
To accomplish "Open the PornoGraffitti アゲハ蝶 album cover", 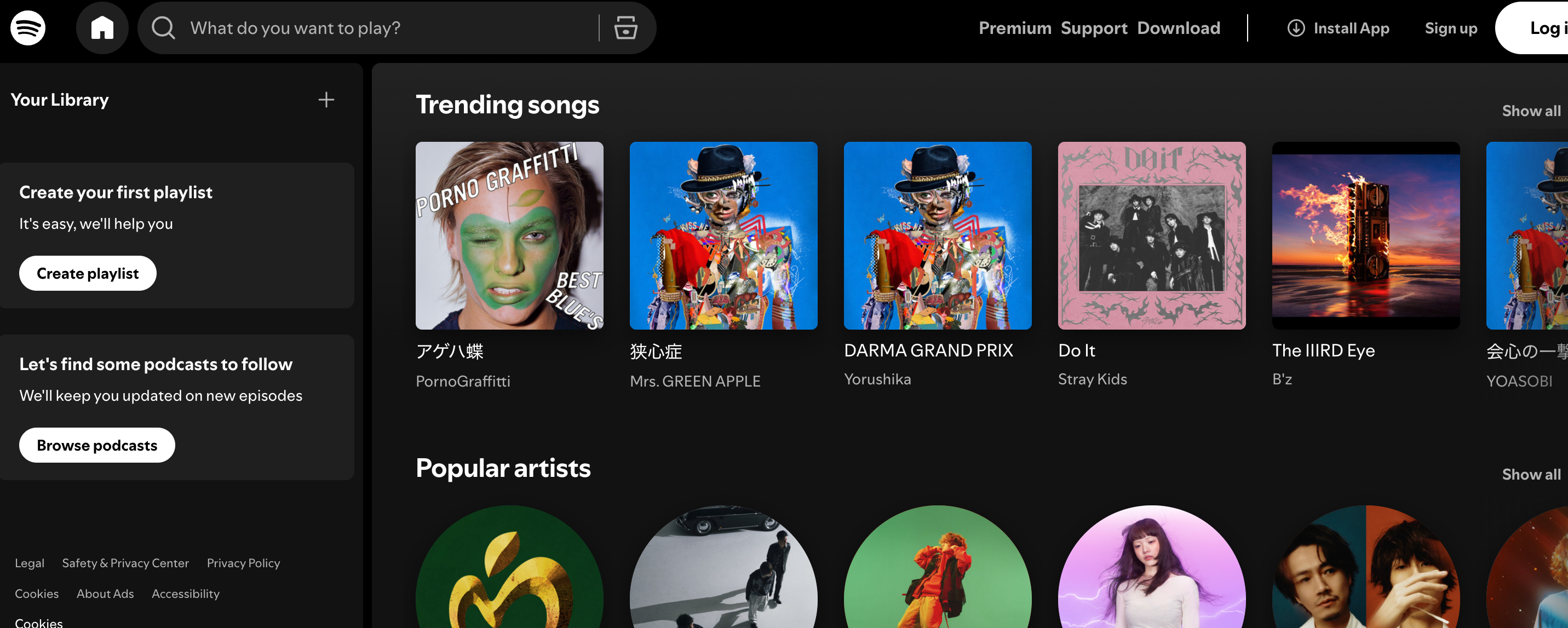I will [x=509, y=235].
